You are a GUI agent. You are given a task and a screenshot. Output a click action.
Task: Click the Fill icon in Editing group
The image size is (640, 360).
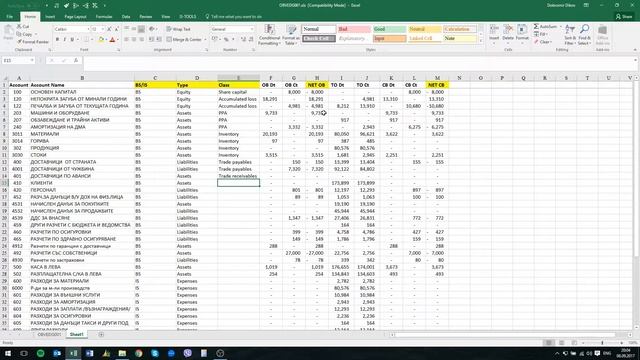point(536,34)
